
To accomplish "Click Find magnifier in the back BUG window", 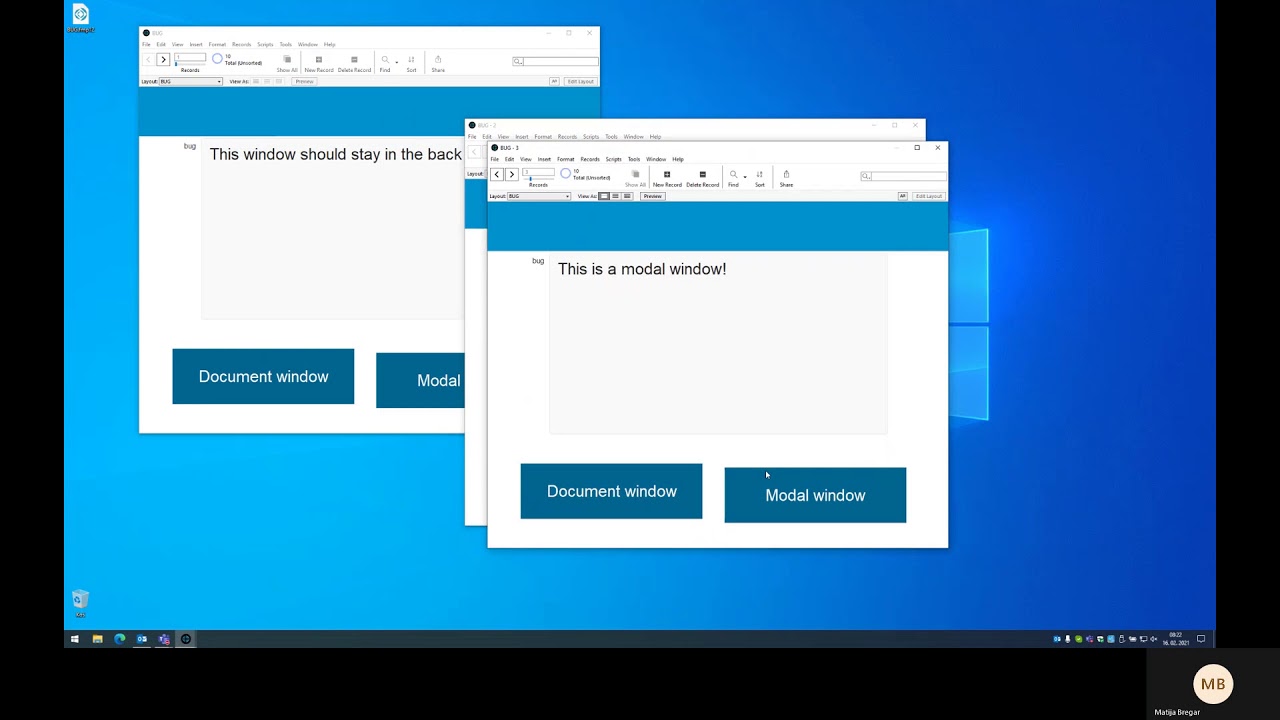I will point(385,60).
